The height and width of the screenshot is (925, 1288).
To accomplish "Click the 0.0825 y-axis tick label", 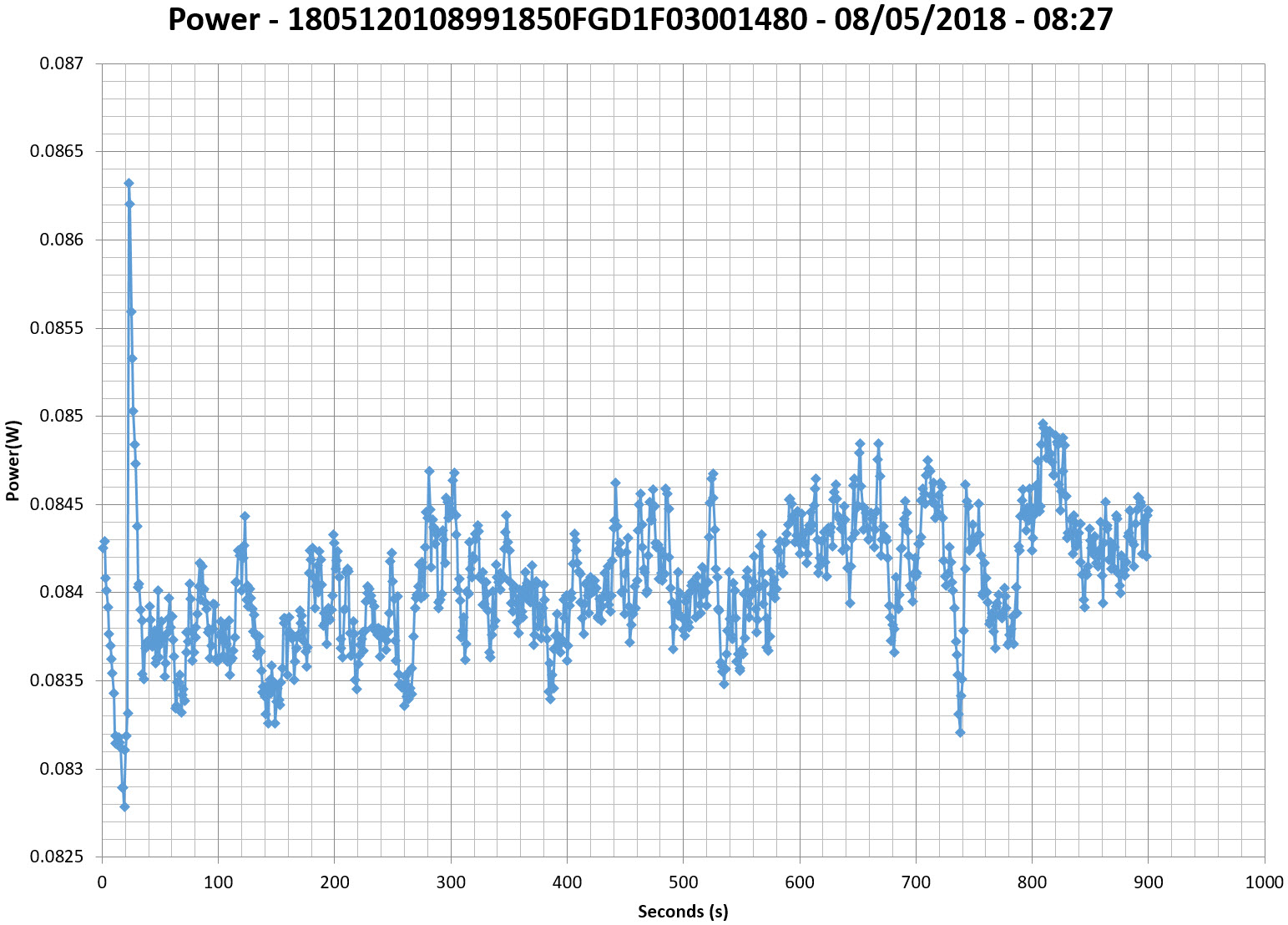I will point(57,857).
